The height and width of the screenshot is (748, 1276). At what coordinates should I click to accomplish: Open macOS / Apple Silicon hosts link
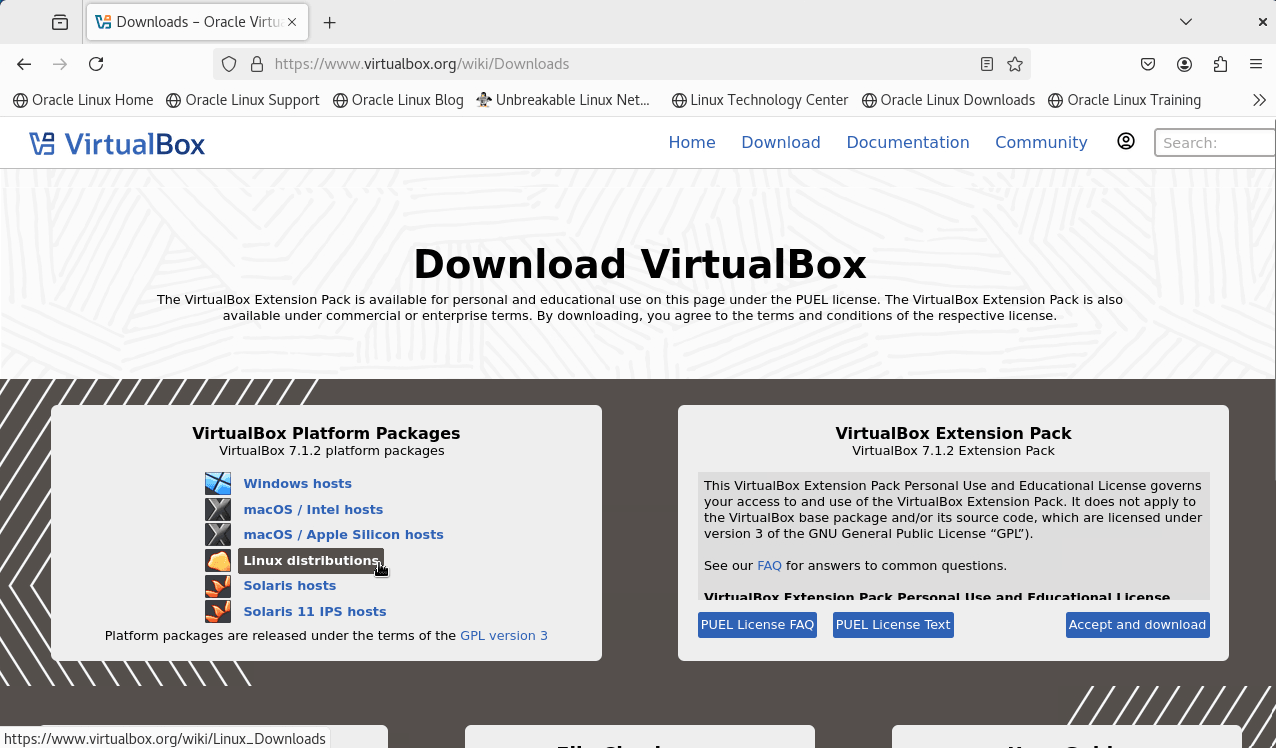tap(343, 534)
